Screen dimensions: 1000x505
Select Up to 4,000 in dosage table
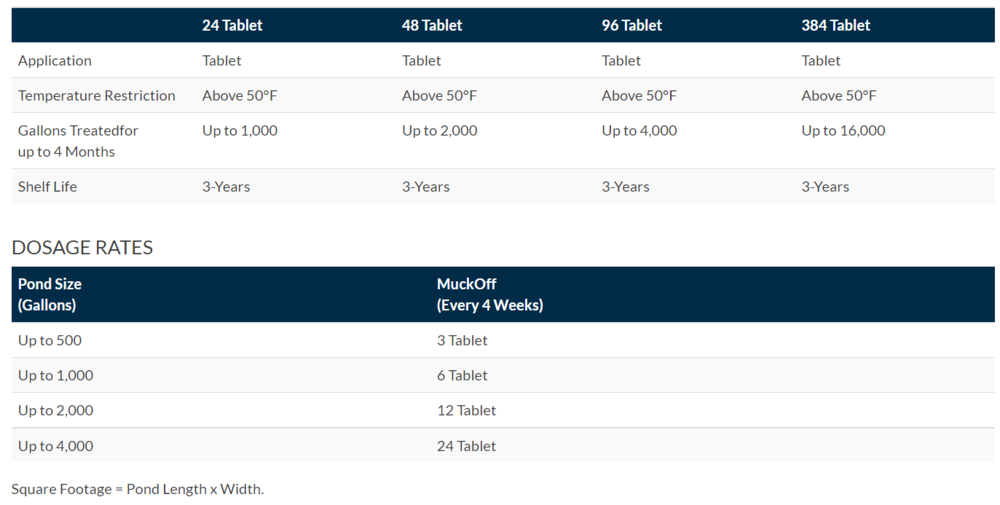[55, 446]
